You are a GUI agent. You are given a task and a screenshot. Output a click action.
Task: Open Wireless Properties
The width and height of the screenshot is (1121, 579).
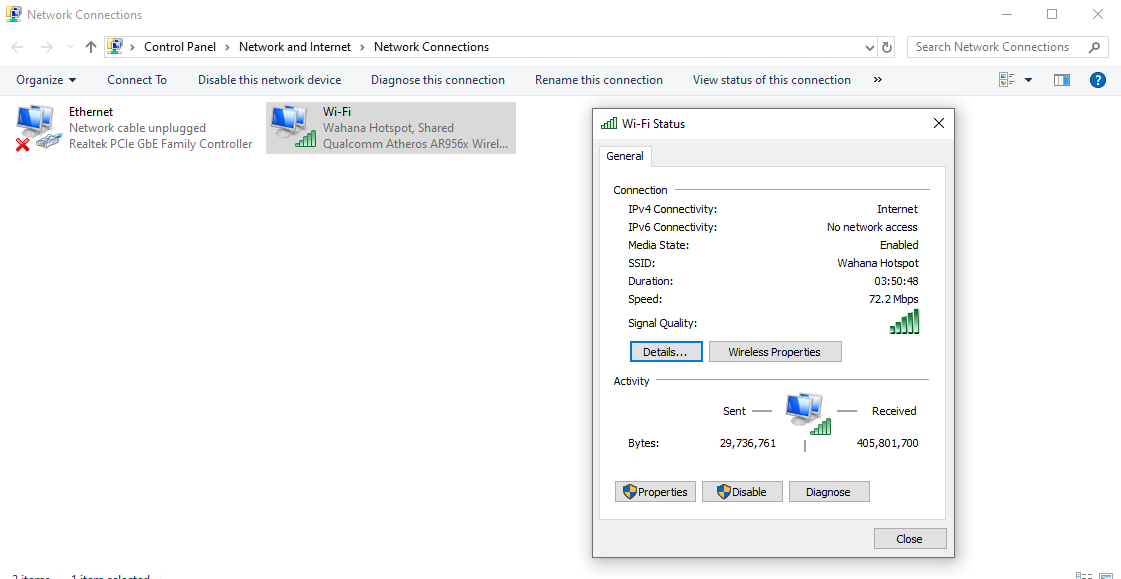774,352
